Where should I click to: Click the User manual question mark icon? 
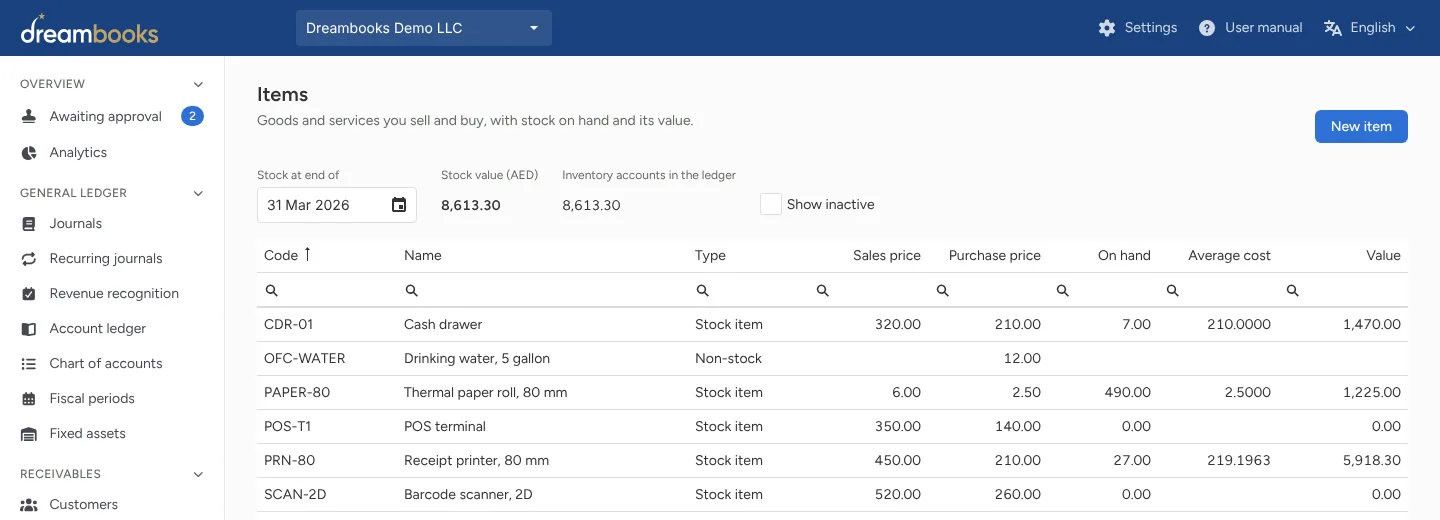click(1207, 28)
